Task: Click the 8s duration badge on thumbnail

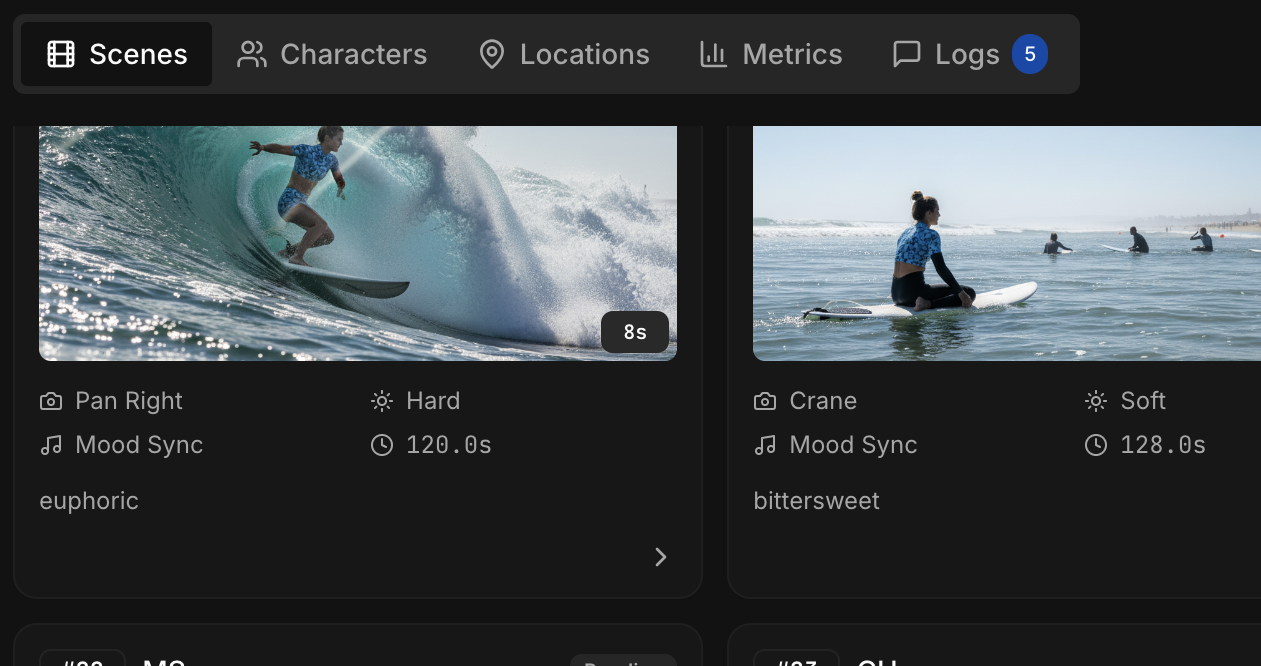Action: [x=635, y=332]
